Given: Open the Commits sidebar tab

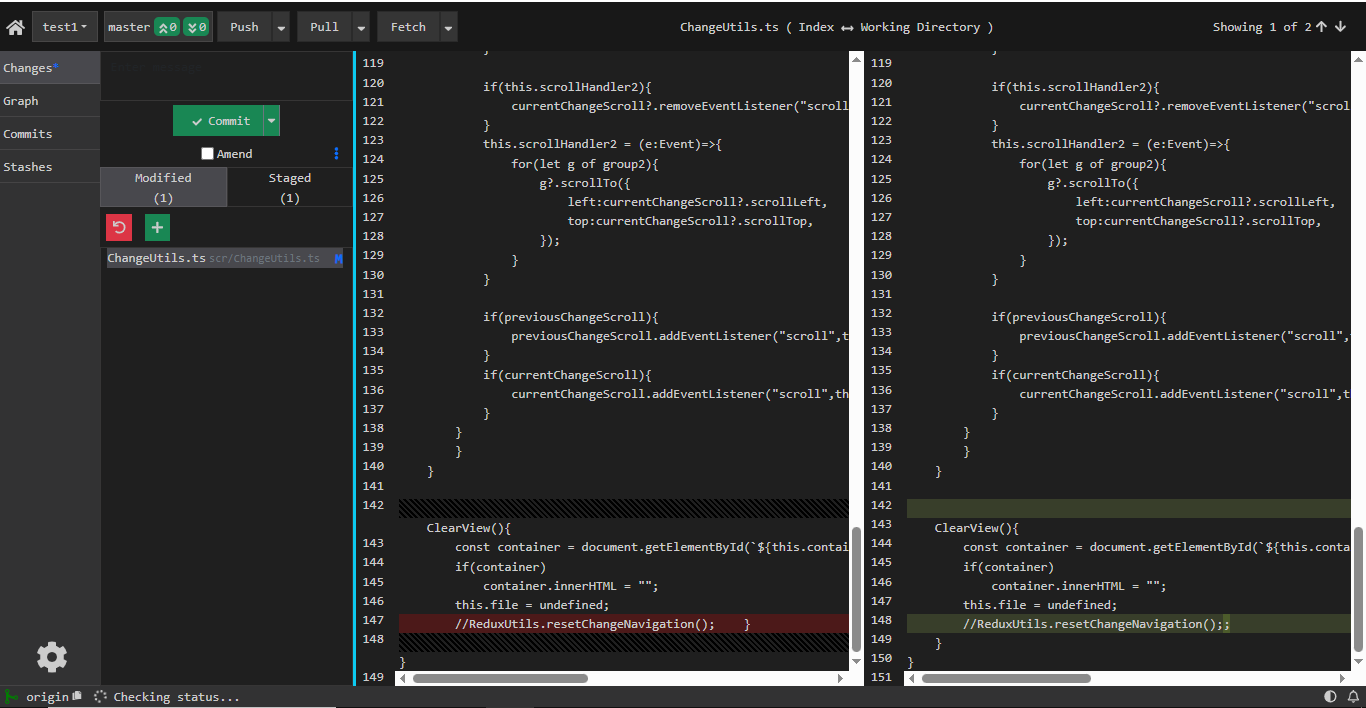Looking at the screenshot, I should (50, 134).
